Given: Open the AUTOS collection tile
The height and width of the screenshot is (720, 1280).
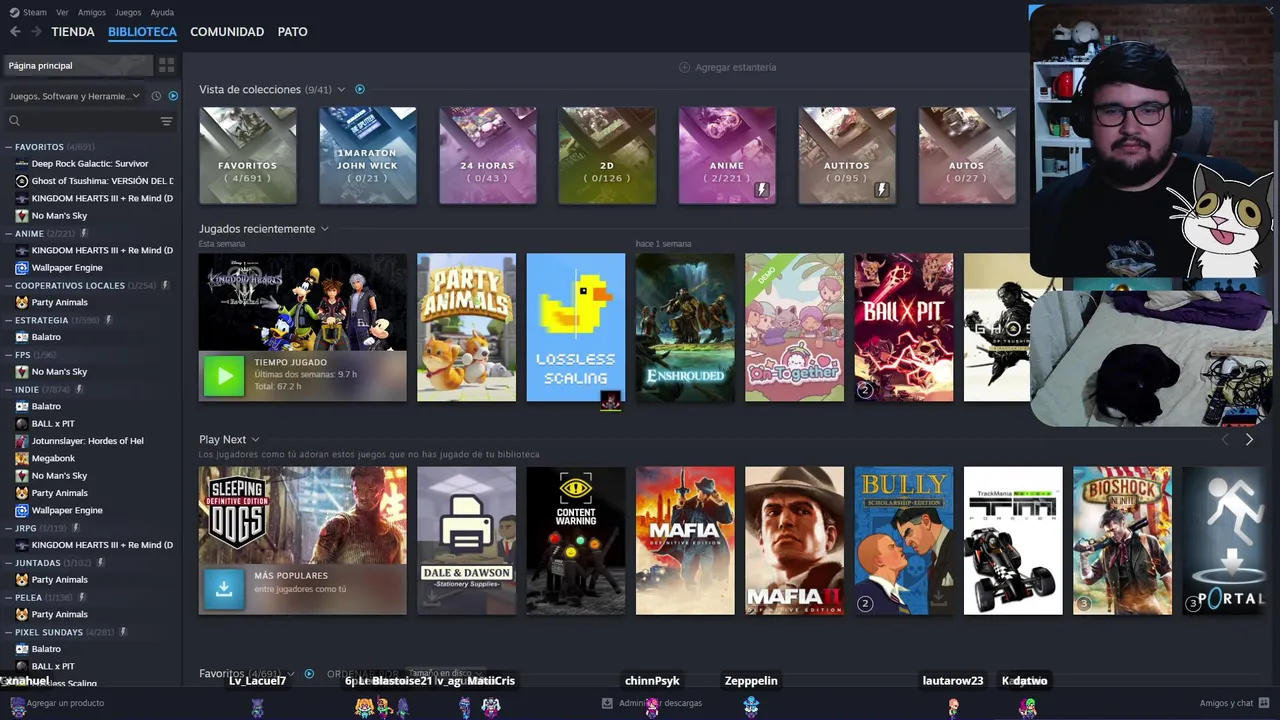Looking at the screenshot, I should pyautogui.click(x=967, y=155).
